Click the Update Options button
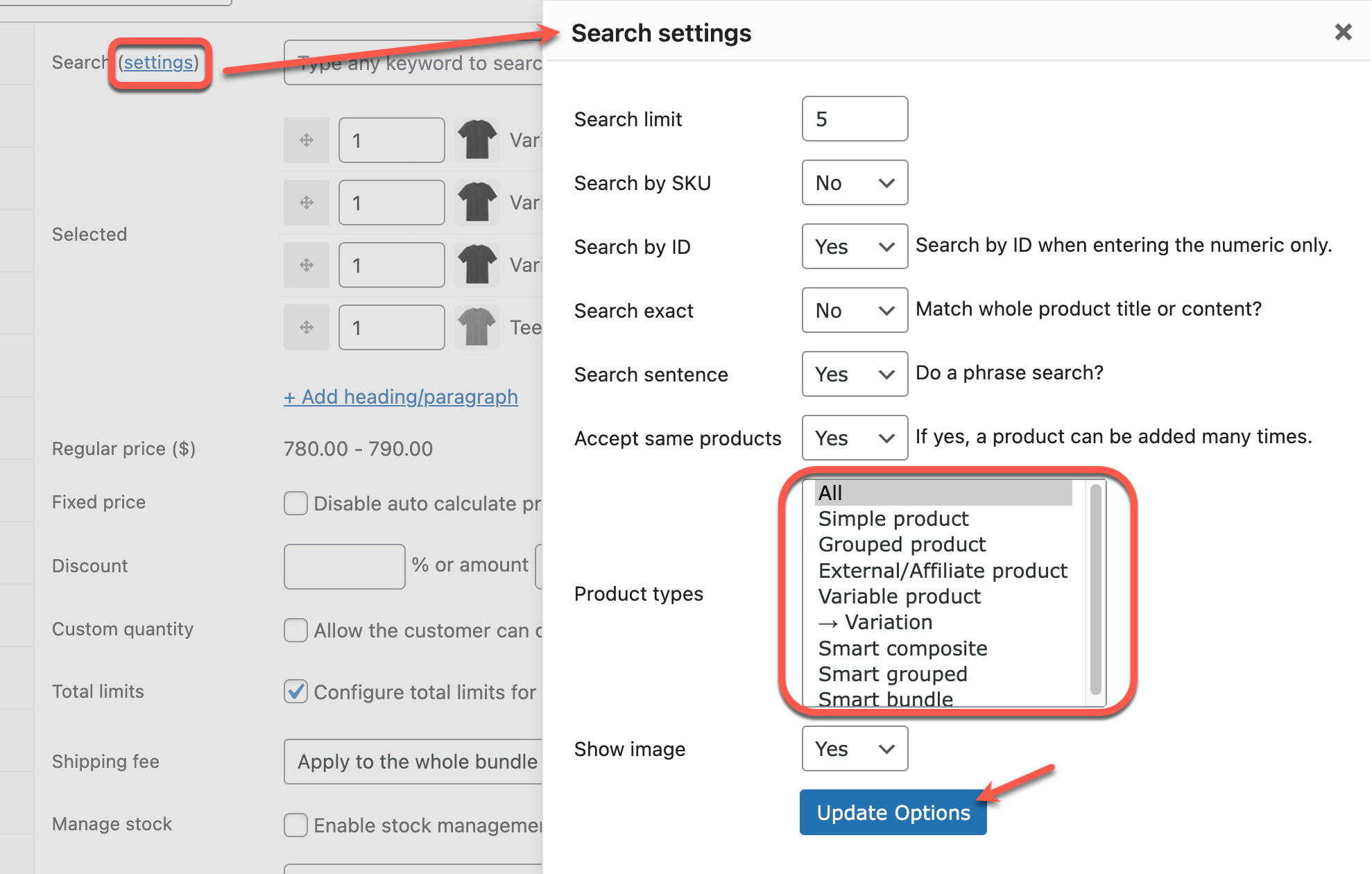Screen dimensions: 1372x874 [893, 812]
